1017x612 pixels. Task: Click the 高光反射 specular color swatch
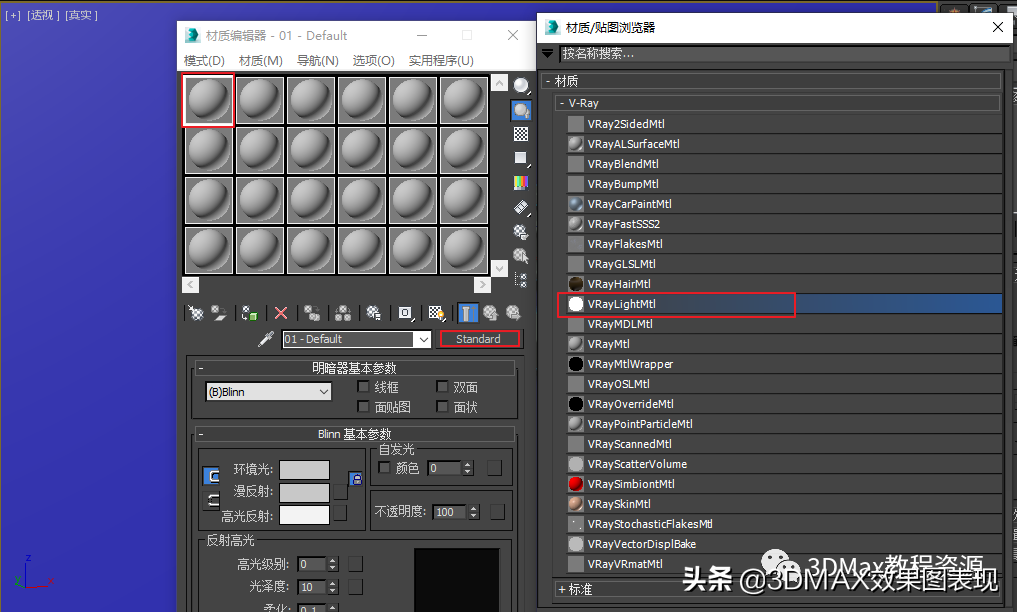pyautogui.click(x=304, y=515)
